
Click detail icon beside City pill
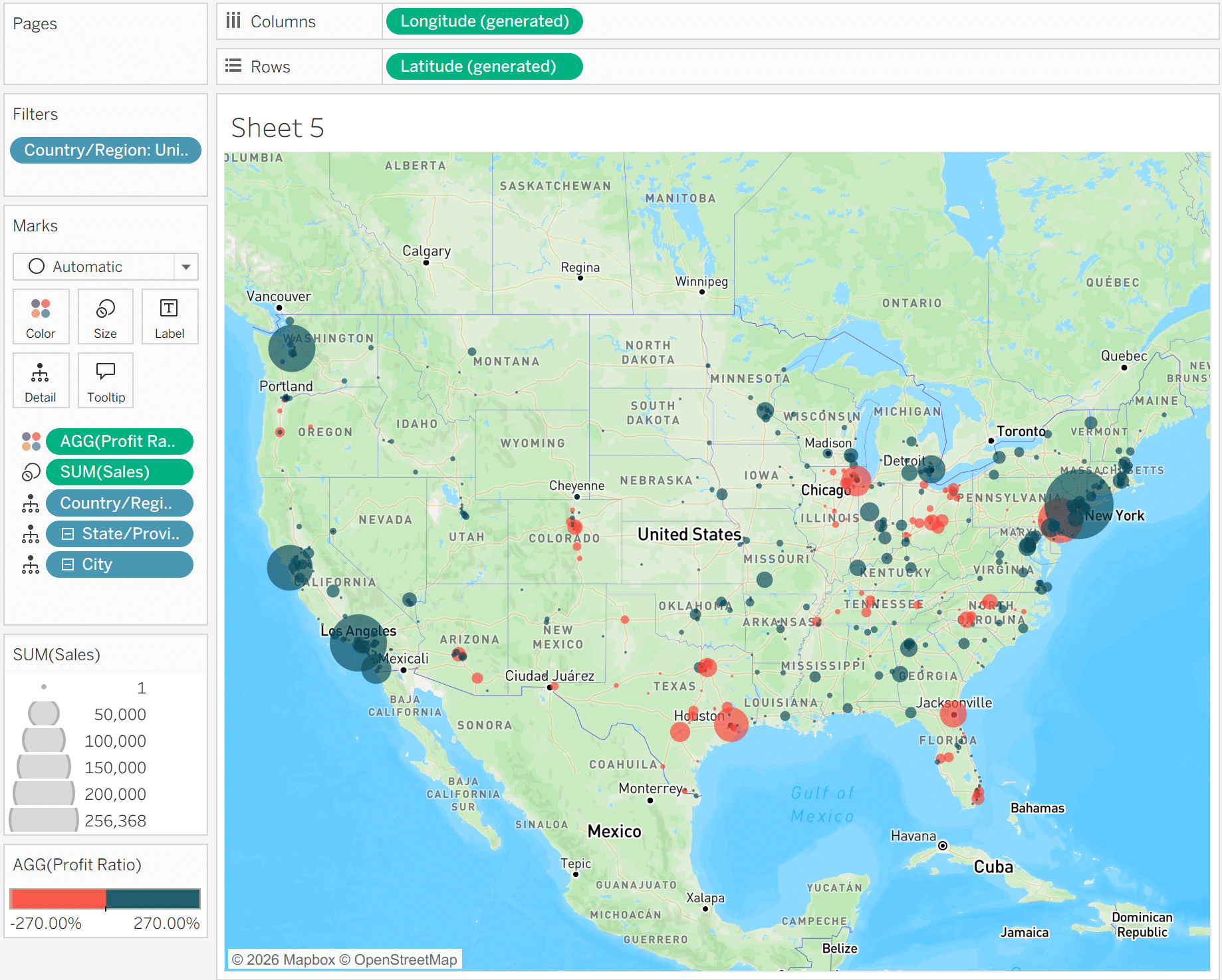(x=31, y=564)
